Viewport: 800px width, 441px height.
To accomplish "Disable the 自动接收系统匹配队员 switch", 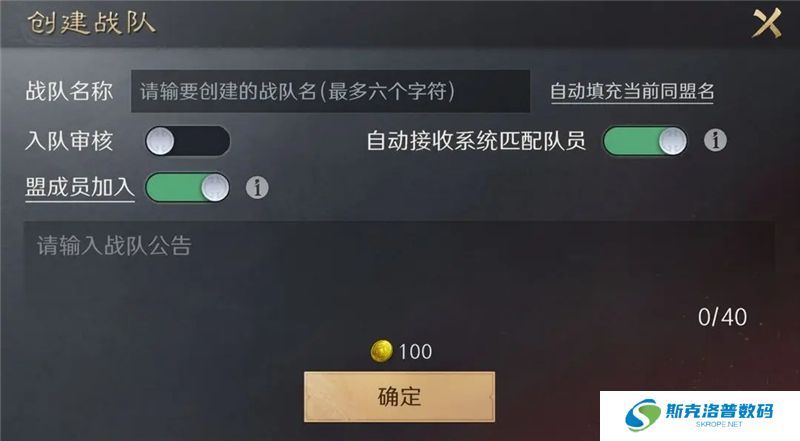I will tap(645, 141).
